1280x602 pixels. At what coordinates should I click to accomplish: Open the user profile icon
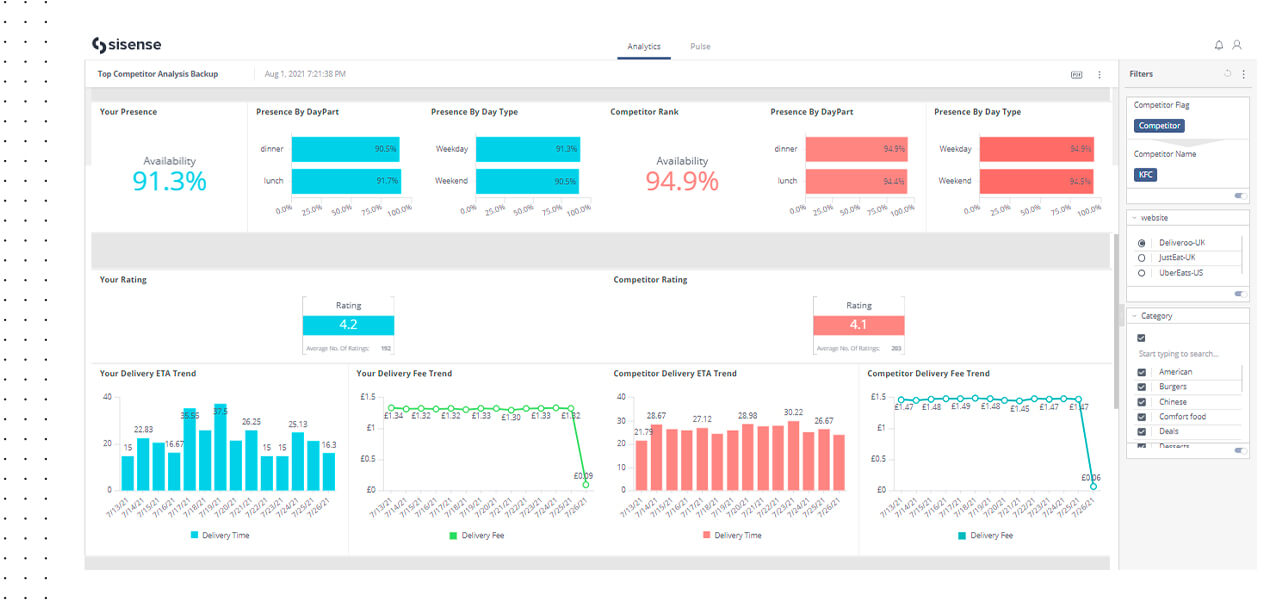[1237, 45]
